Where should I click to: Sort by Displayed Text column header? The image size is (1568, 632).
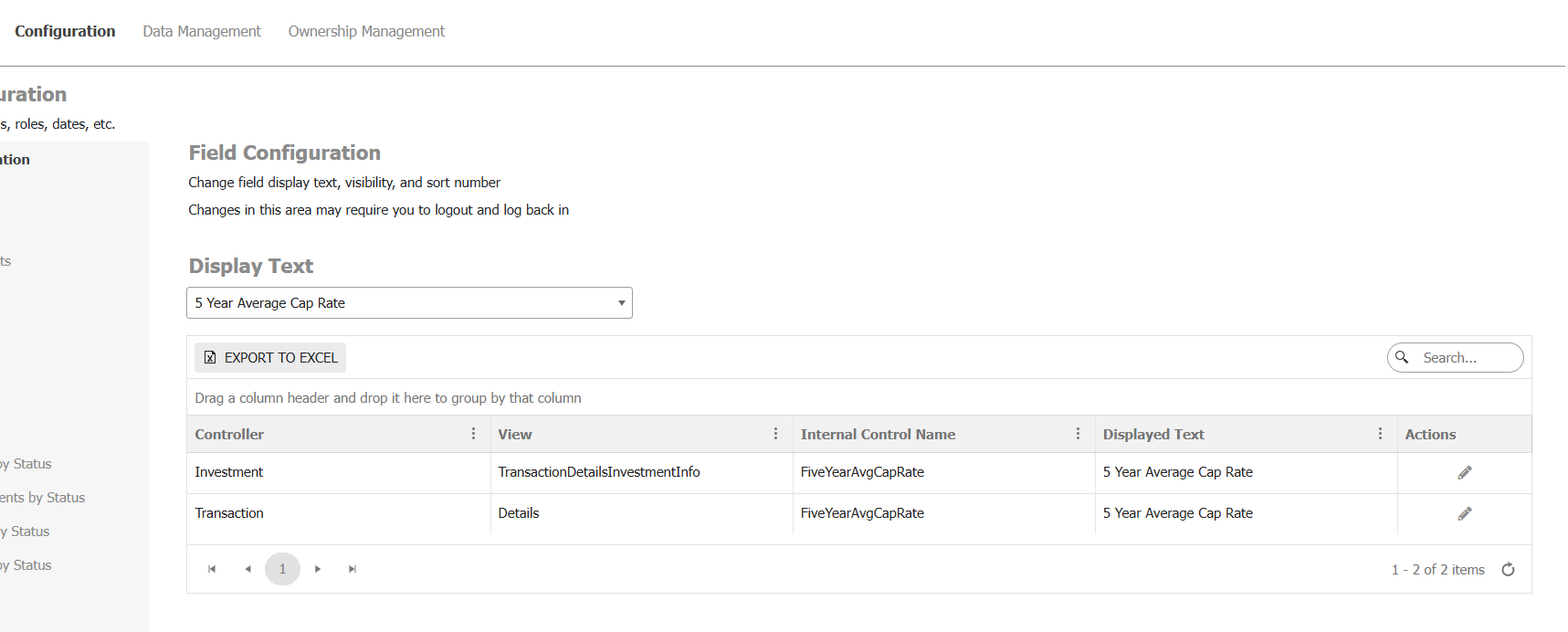pyautogui.click(x=1152, y=435)
